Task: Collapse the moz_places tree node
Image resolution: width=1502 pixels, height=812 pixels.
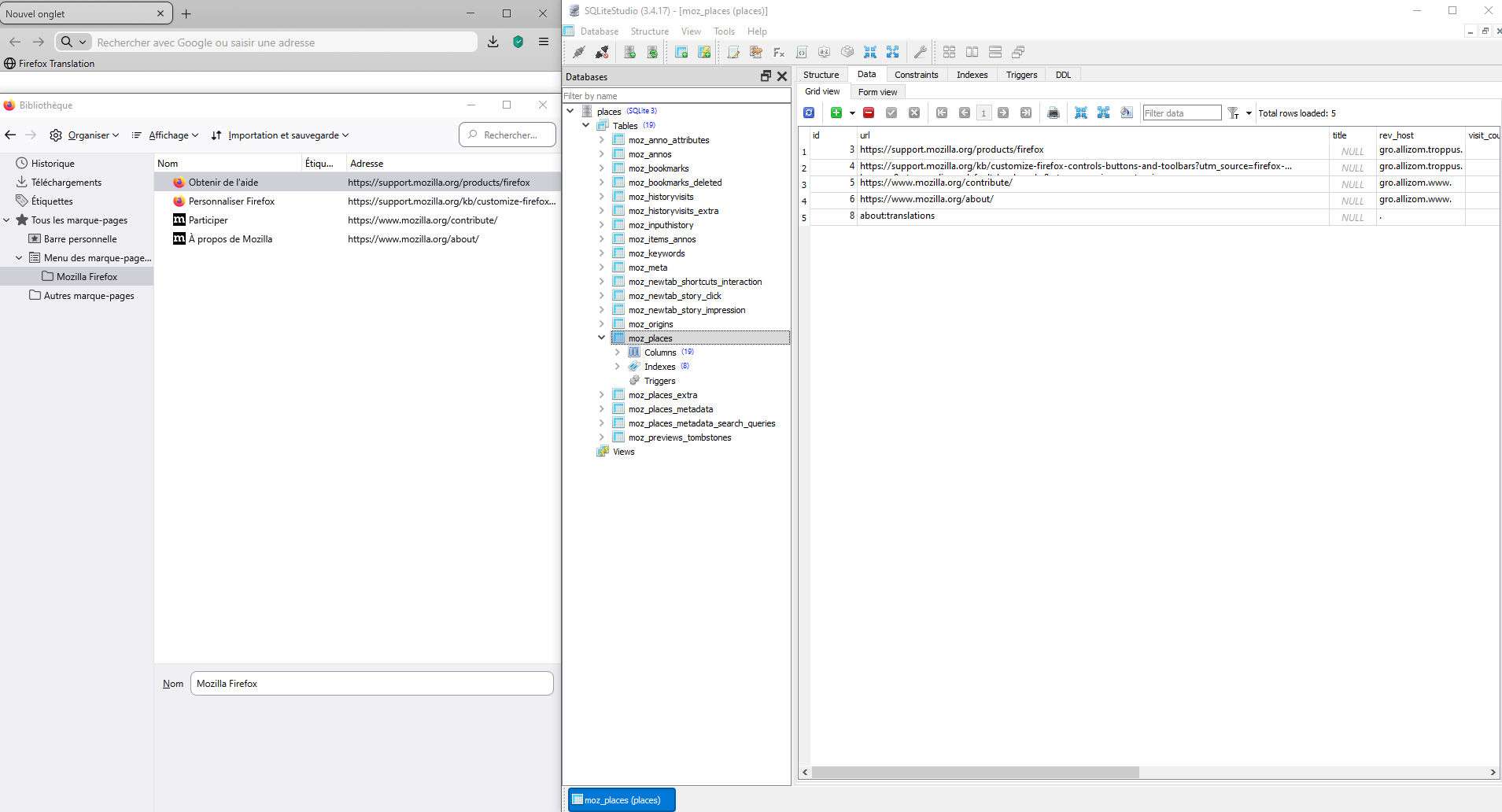Action: [x=602, y=338]
